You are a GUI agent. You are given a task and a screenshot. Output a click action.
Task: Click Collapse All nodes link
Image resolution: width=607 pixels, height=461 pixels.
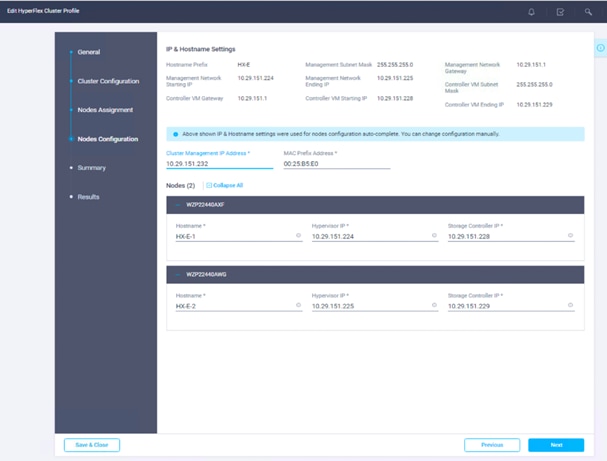225,185
